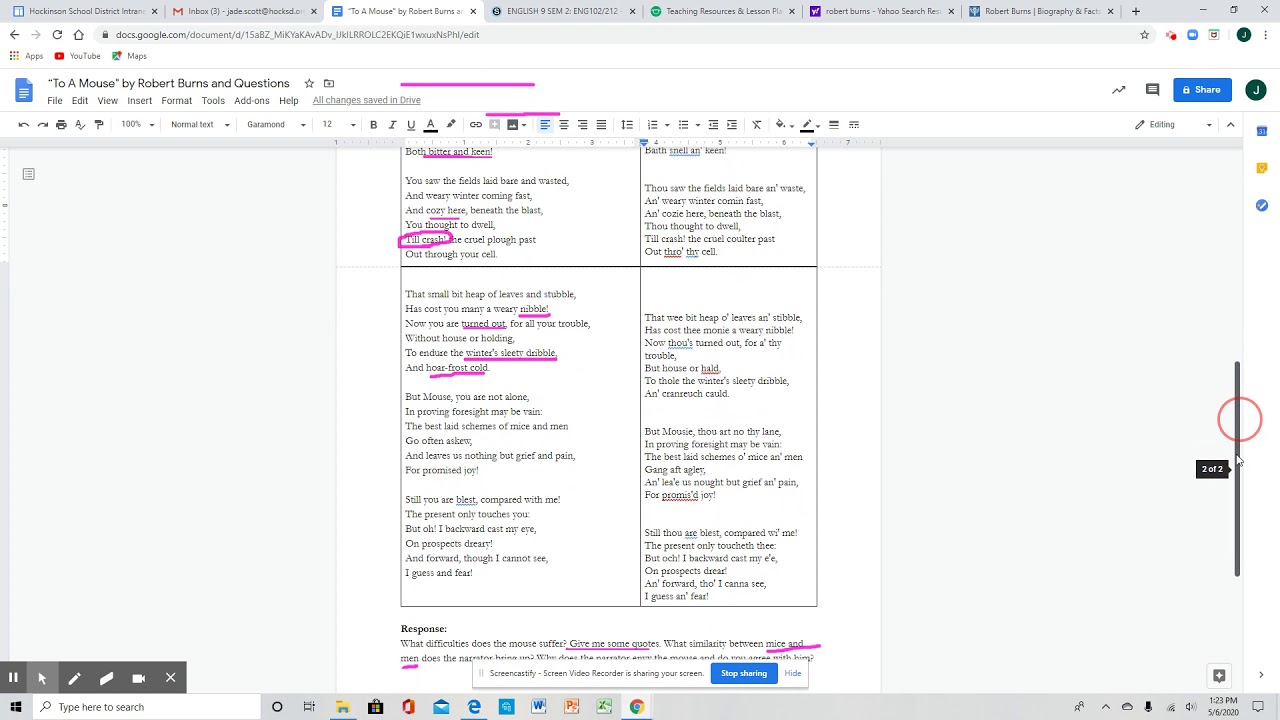
Task: Pause the Screencastify recording
Action: (13, 678)
